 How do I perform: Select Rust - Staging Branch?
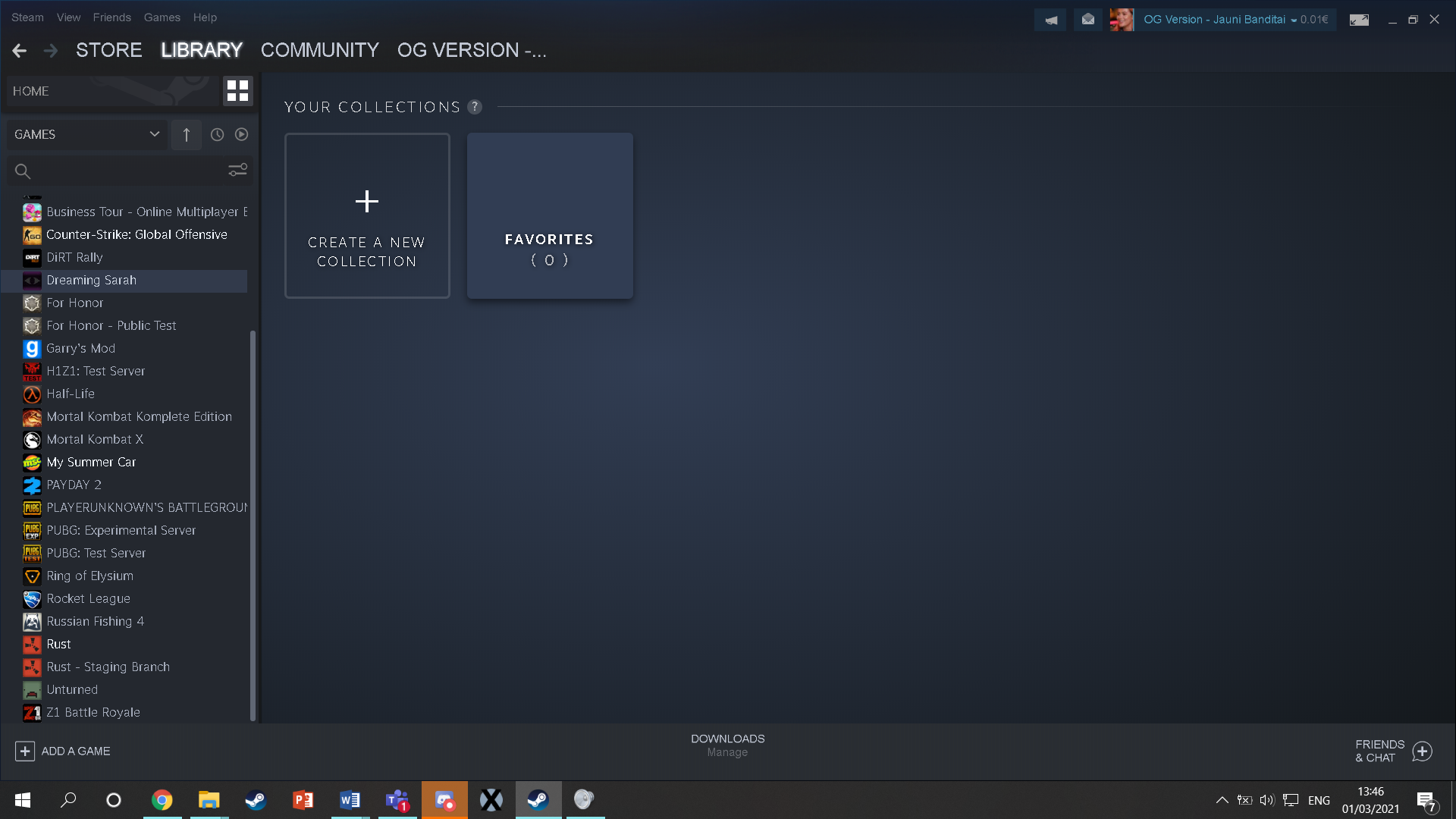pyautogui.click(x=108, y=667)
